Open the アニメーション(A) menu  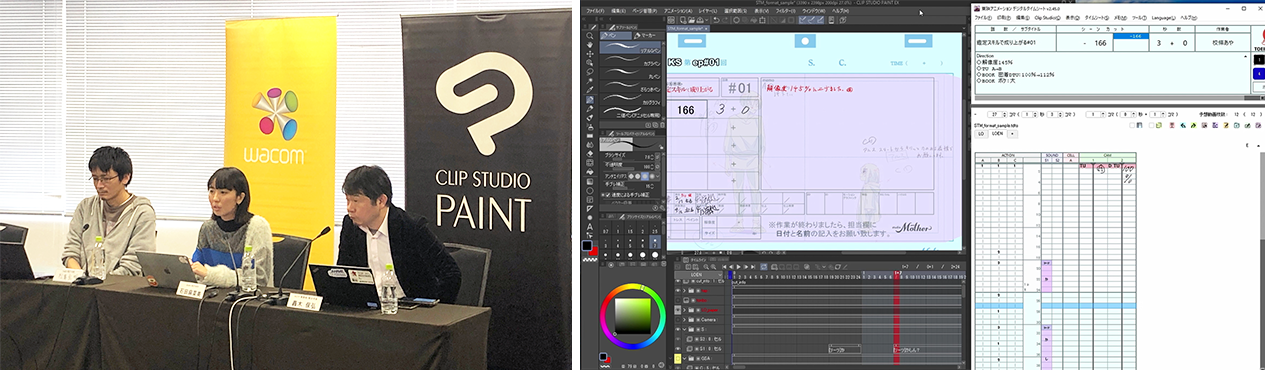[678, 11]
